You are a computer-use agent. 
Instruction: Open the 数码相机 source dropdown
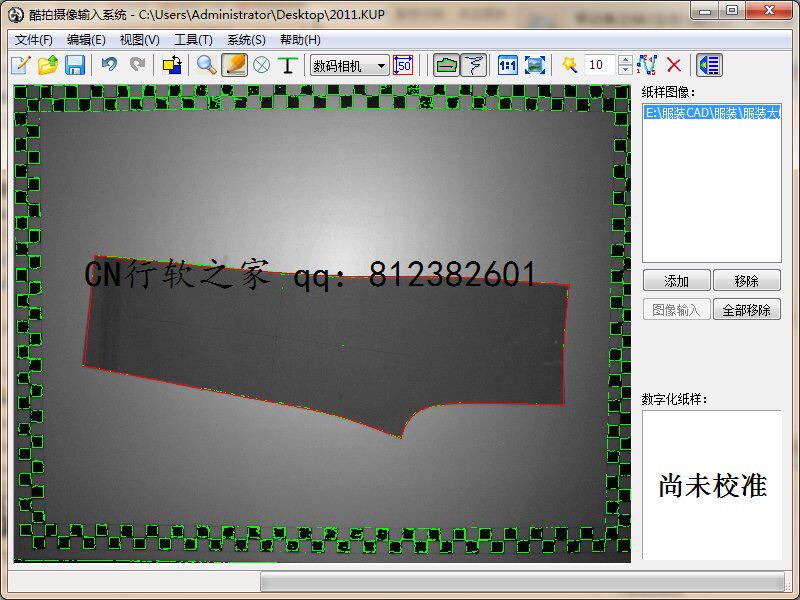click(x=349, y=66)
